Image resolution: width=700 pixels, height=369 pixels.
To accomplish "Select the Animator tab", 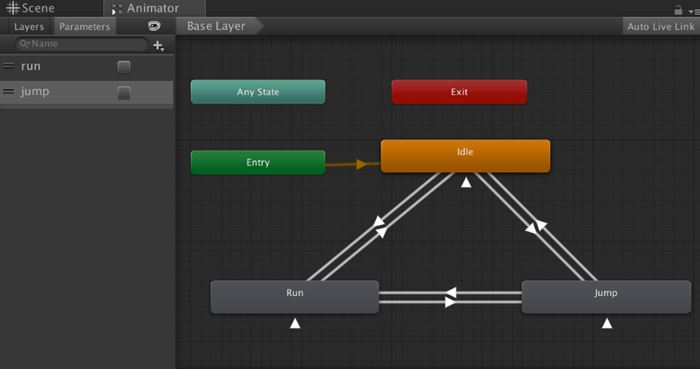I will tap(154, 8).
